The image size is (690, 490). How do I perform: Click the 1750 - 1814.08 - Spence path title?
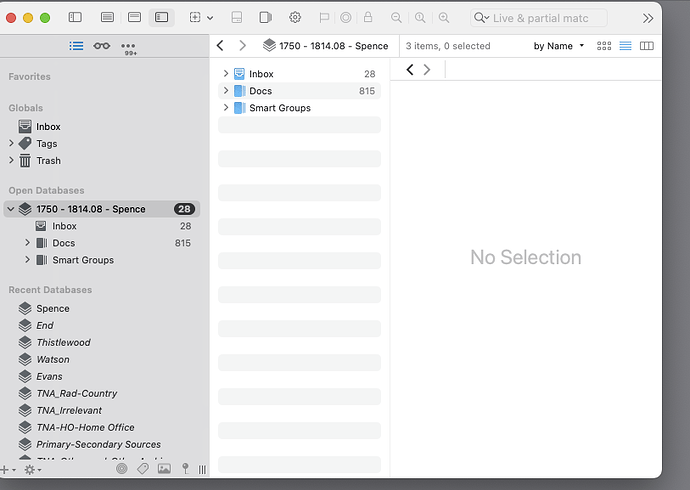point(326,46)
